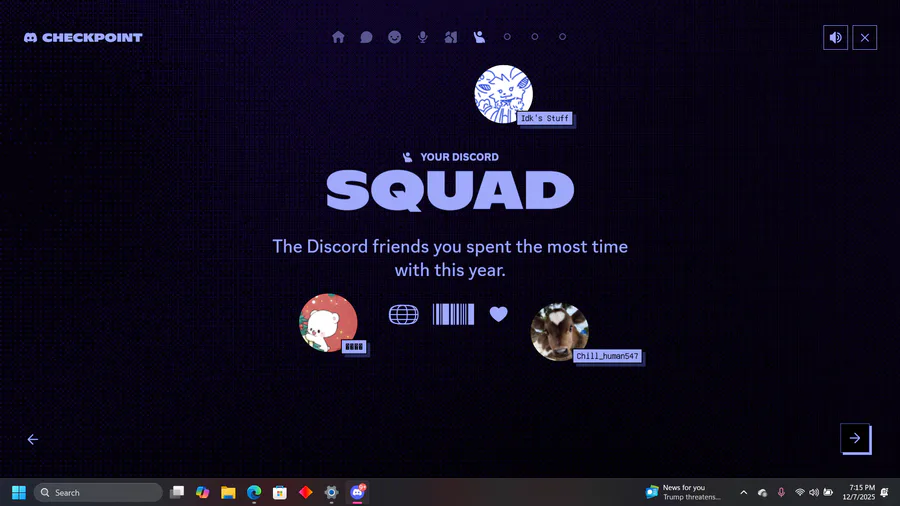
Task: Click the Idk's Stuff name tag
Action: click(545, 118)
